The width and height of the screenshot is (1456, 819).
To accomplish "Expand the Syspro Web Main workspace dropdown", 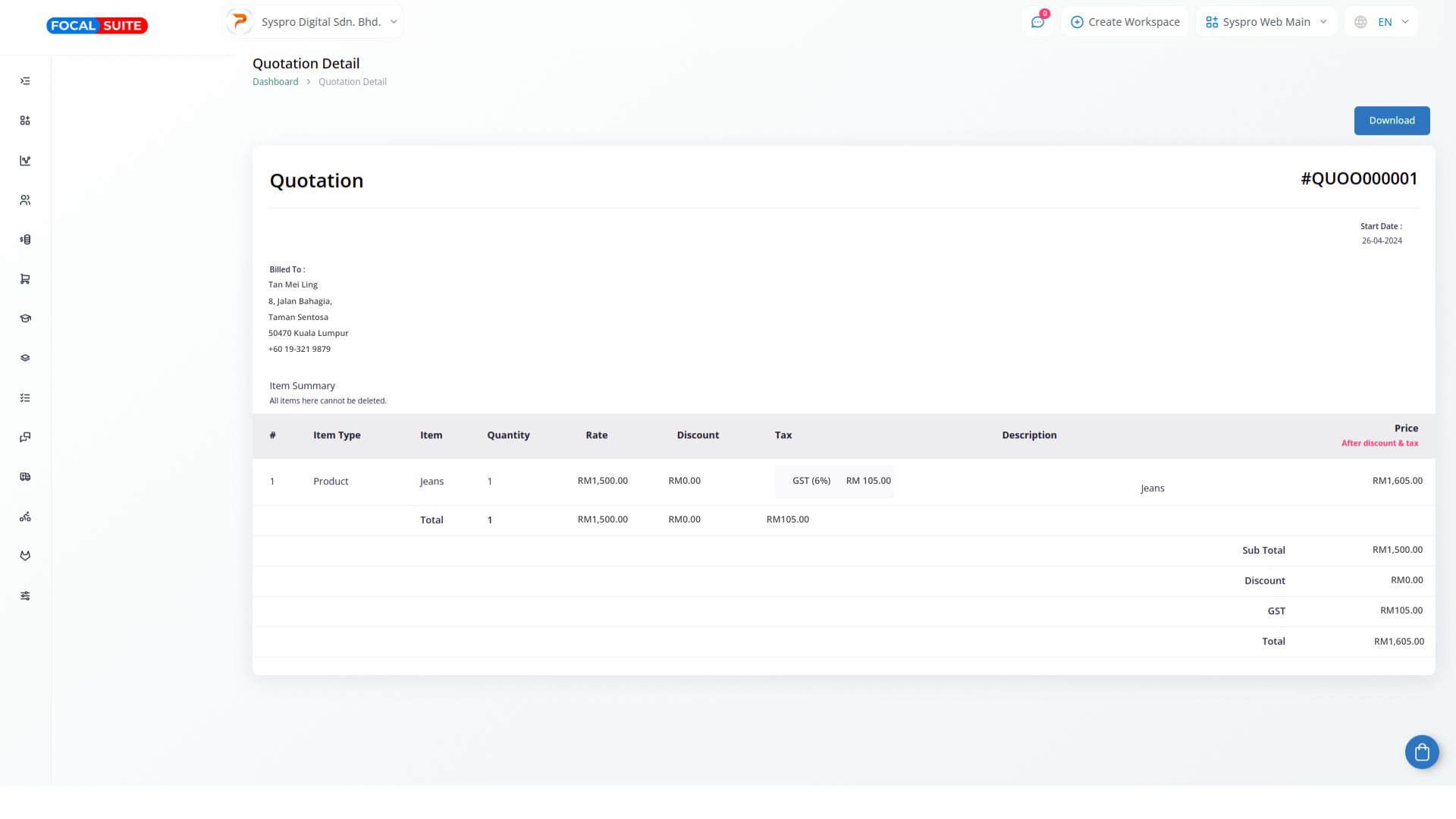I will click(1266, 22).
